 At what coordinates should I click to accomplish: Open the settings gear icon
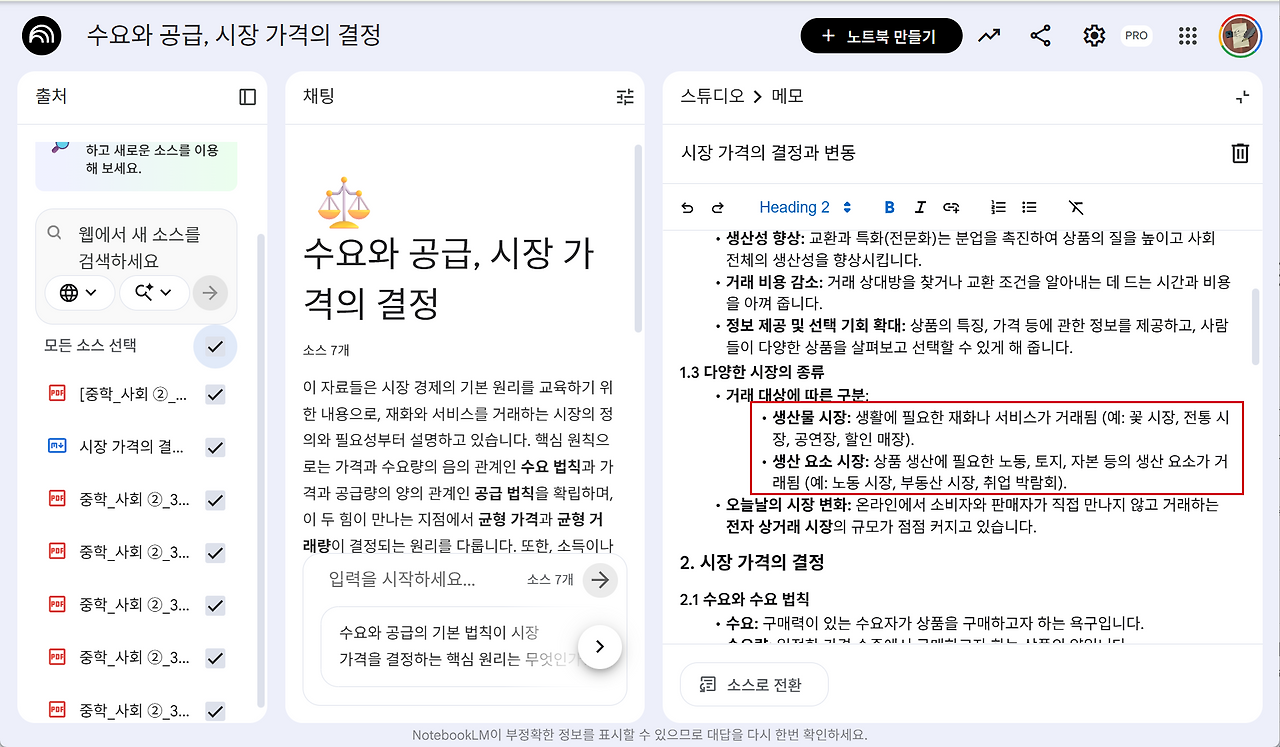[1094, 36]
